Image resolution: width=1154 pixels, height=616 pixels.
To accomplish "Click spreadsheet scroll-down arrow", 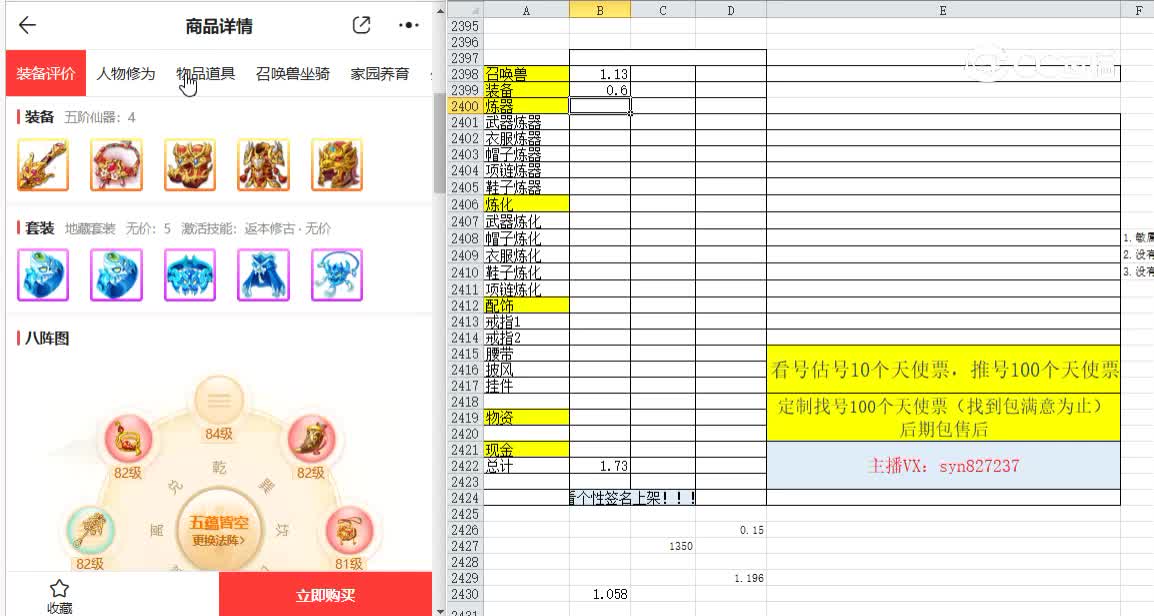I will 440,610.
